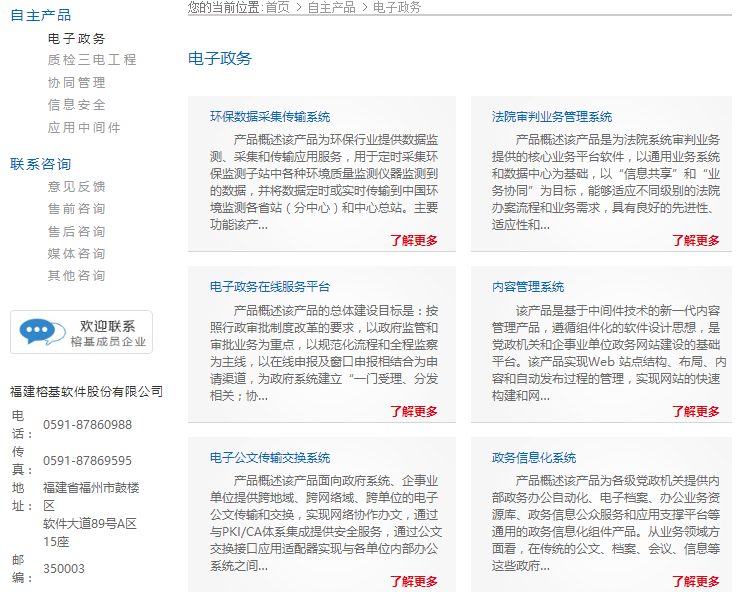Screen dimensions: 741x592
Task: Open the 电子公文传输交换系统 title link
Action: (x=269, y=458)
